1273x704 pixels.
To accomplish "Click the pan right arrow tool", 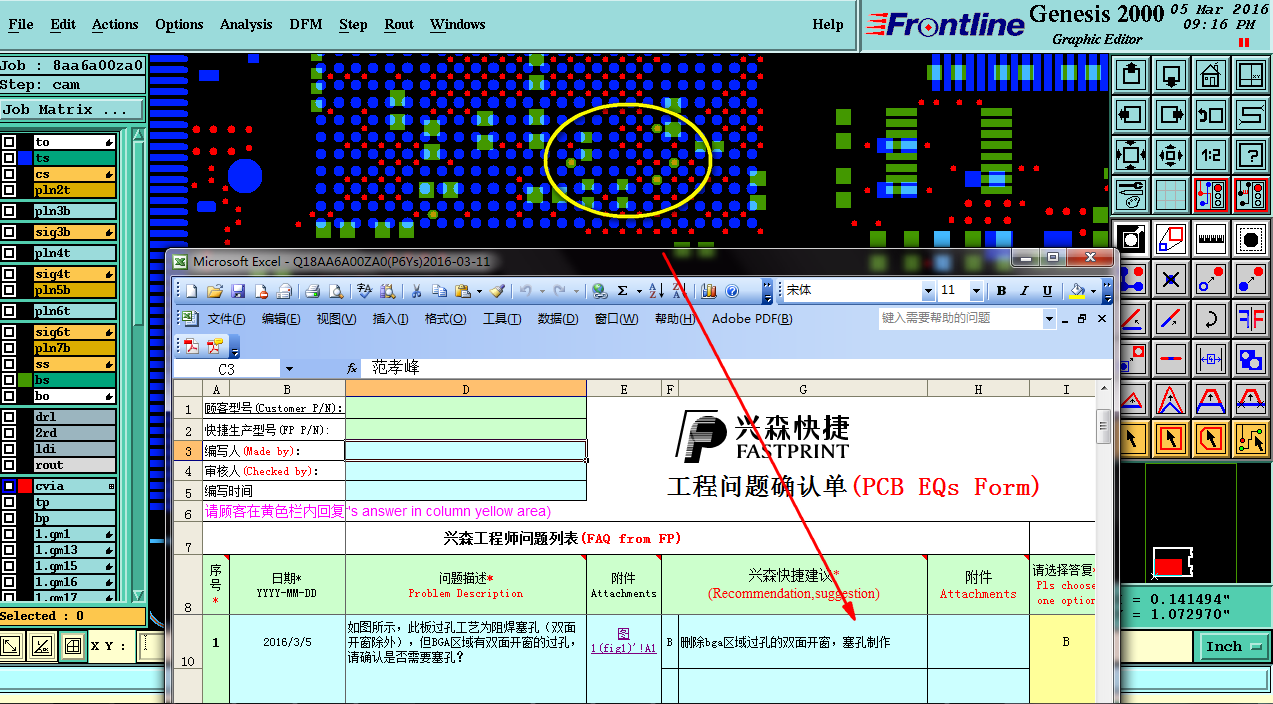I will [1171, 114].
